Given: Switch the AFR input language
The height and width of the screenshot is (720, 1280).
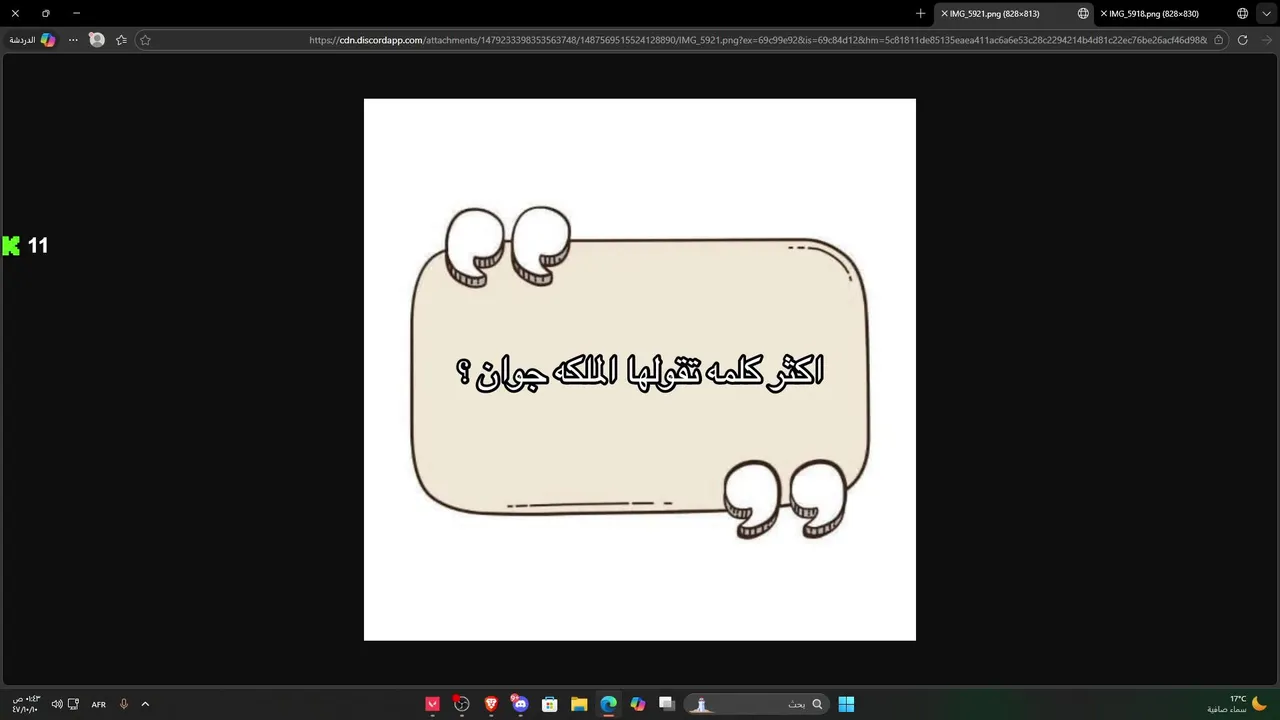Looking at the screenshot, I should [x=99, y=704].
